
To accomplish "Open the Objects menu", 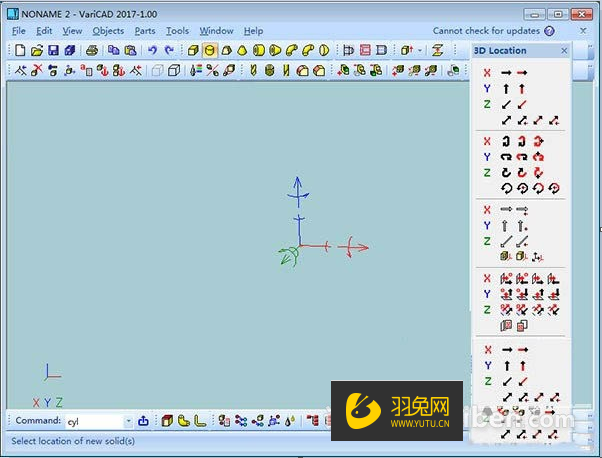I will [108, 31].
